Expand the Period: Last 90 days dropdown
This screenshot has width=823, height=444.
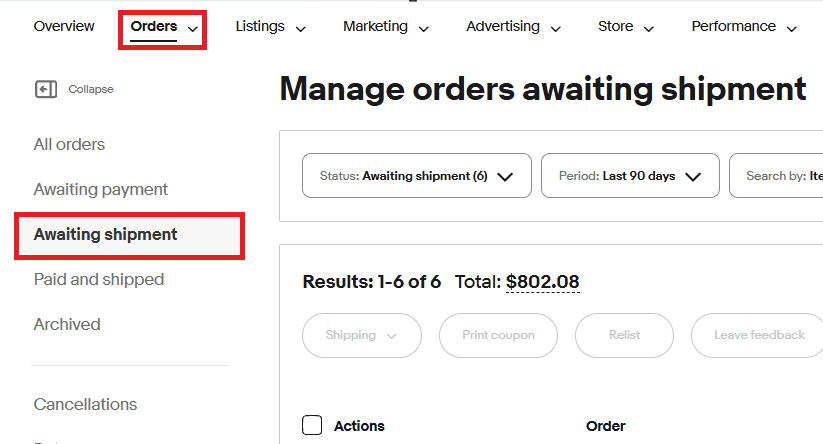[630, 176]
